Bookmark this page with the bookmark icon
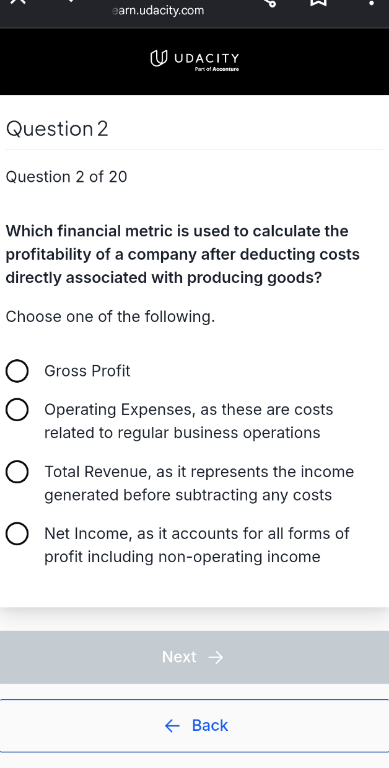389x768 pixels. coord(318,2)
